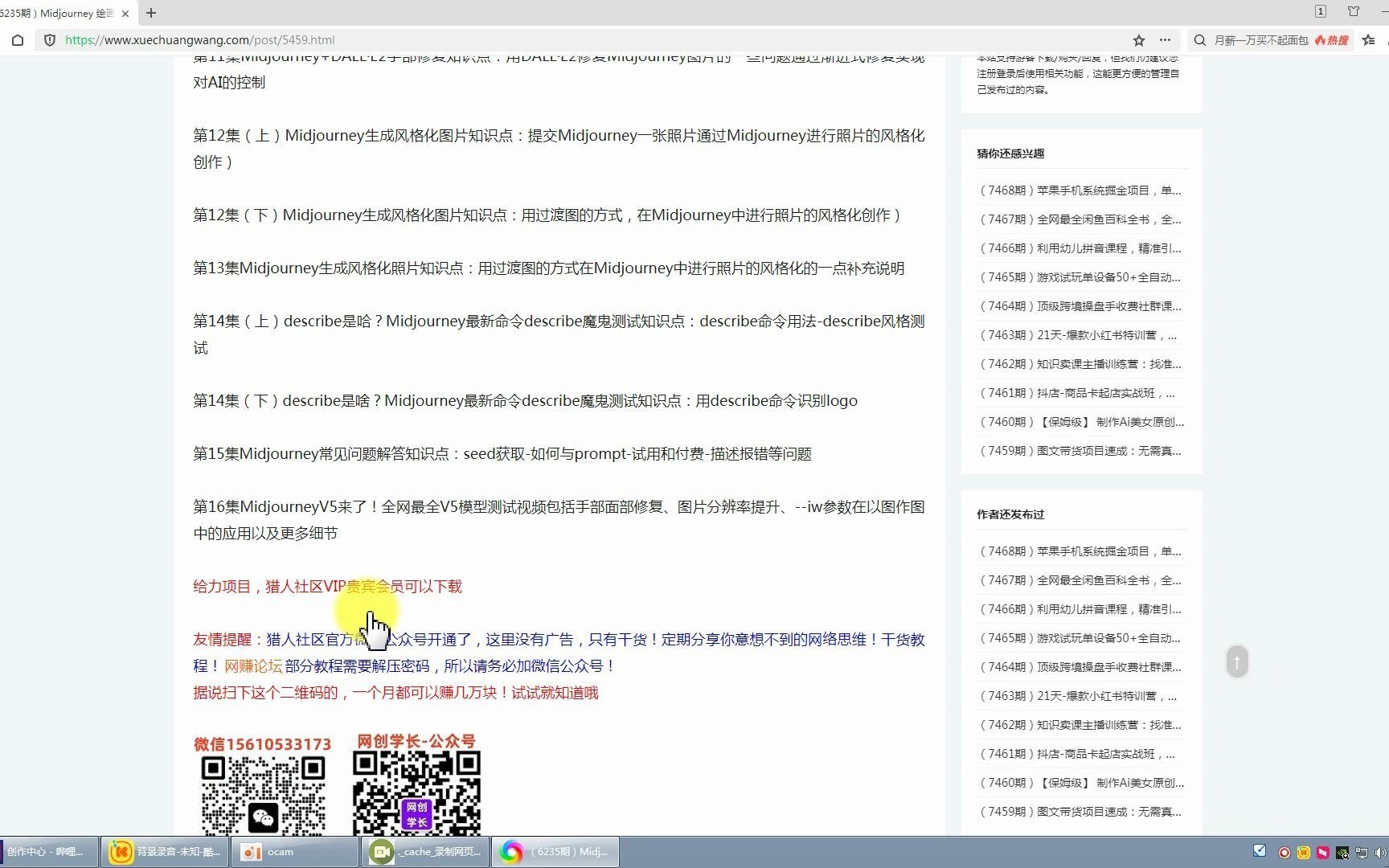Screen dimensions: 1389x868
Task: Open 7464期 顶级跨境操盘手 under 作者还发布过
Action: (x=1080, y=667)
